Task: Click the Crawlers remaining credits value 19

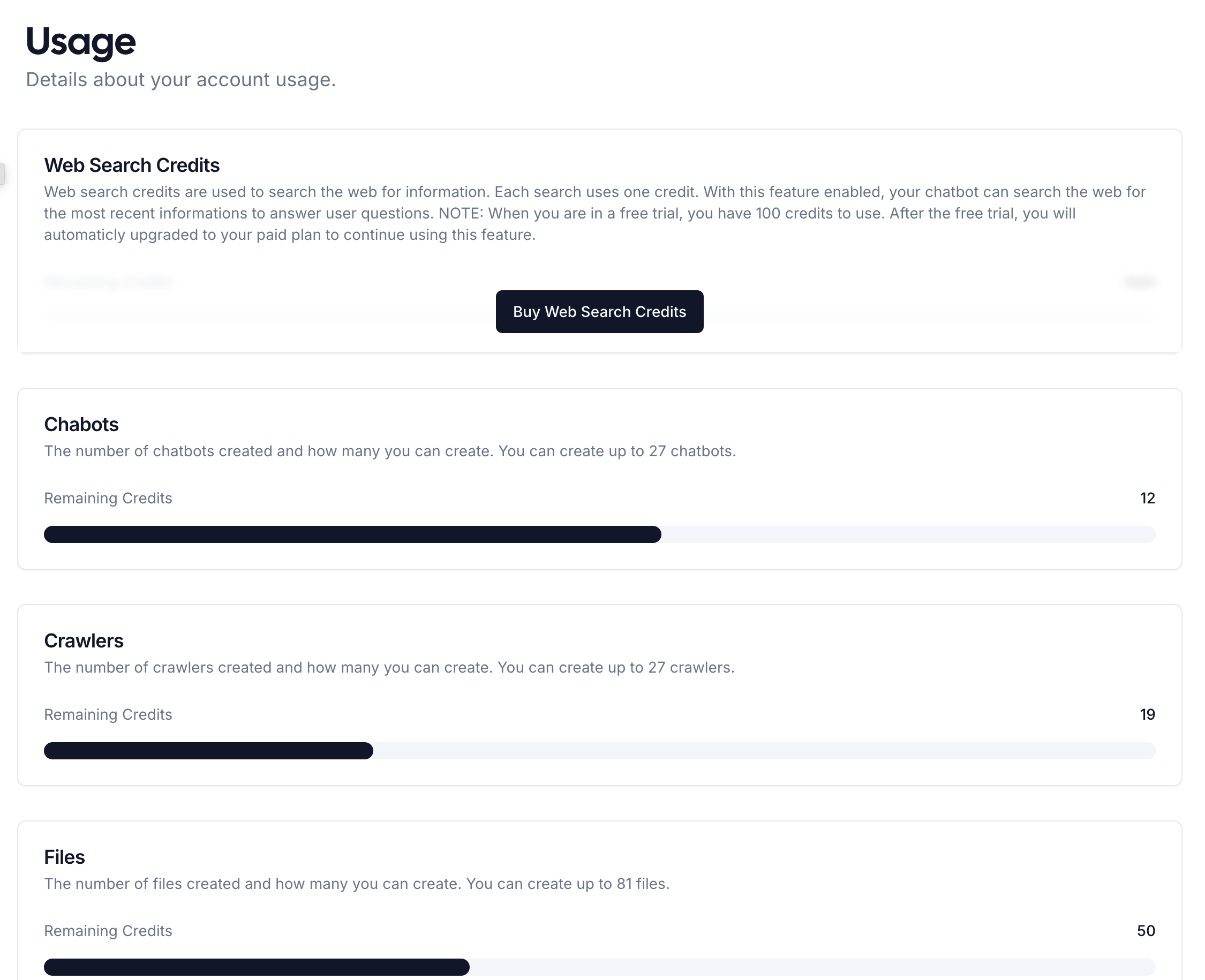Action: point(1147,714)
